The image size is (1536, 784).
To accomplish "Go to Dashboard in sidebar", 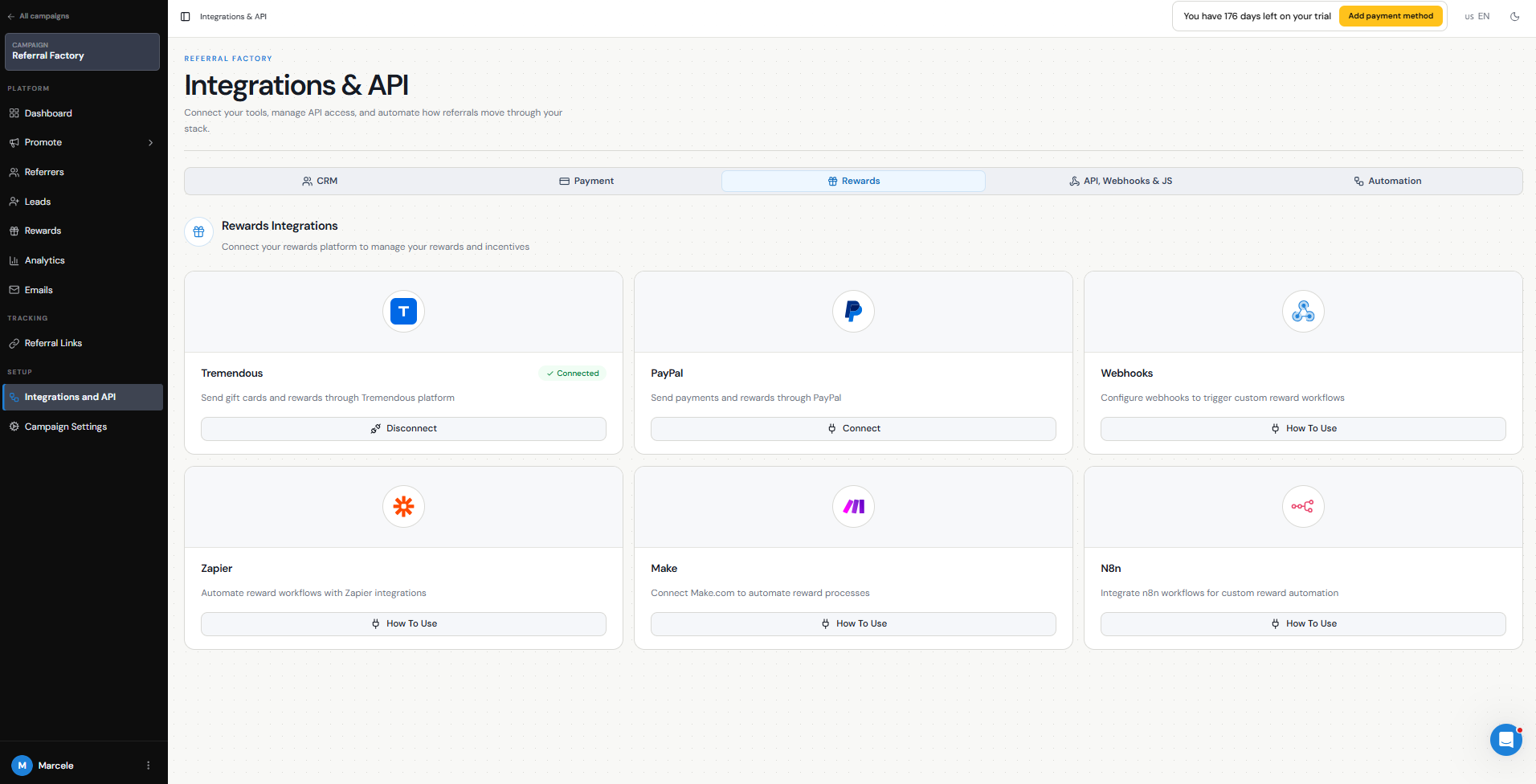I will 82,113.
